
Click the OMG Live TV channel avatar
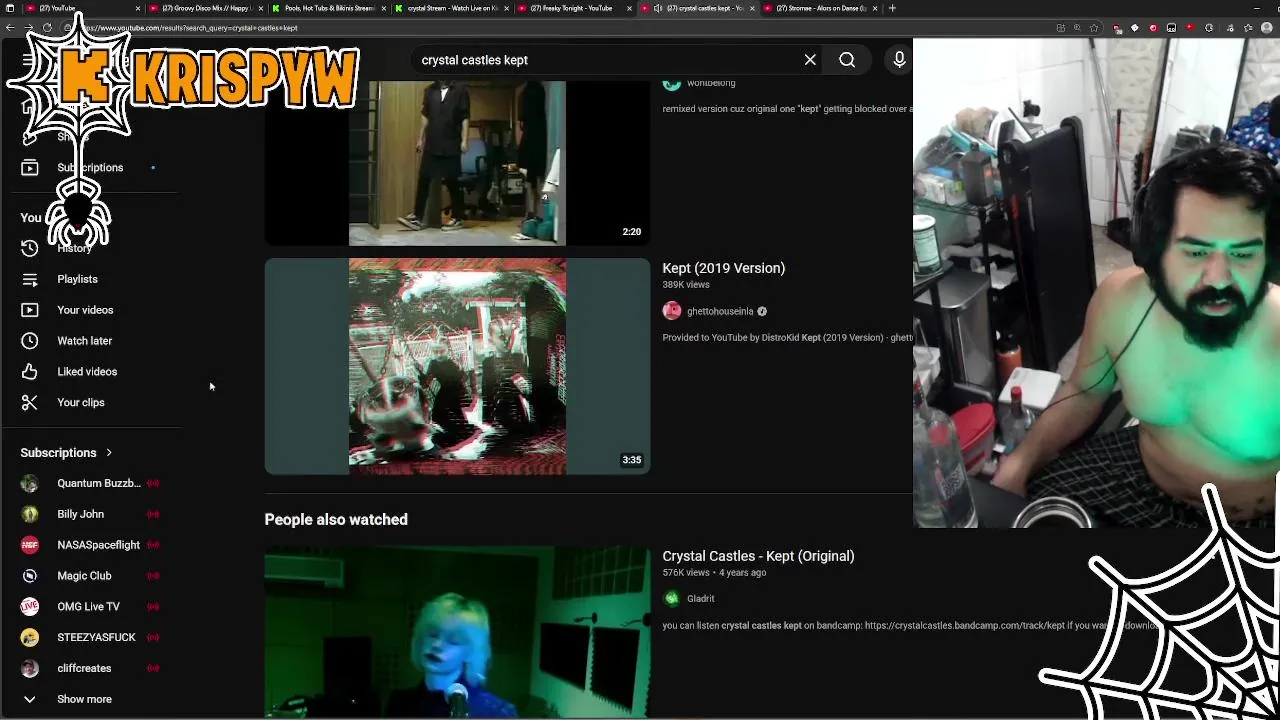pos(30,606)
